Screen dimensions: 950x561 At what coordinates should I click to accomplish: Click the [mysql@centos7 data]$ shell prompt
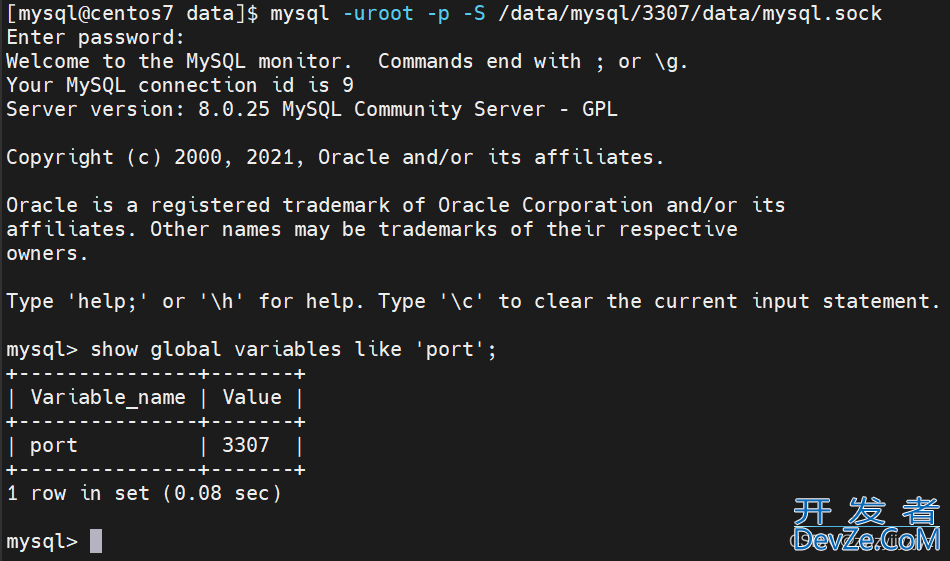click(x=132, y=13)
